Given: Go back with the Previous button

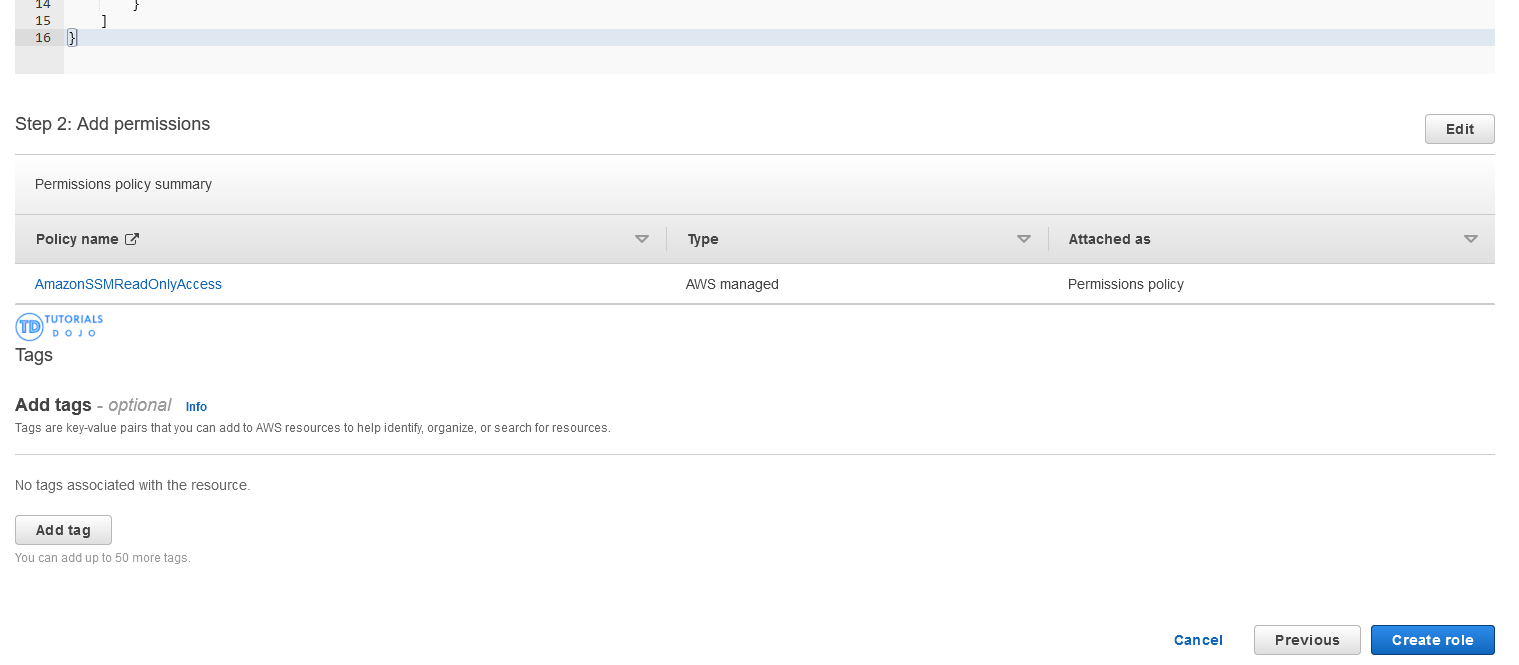Looking at the screenshot, I should click(1306, 640).
